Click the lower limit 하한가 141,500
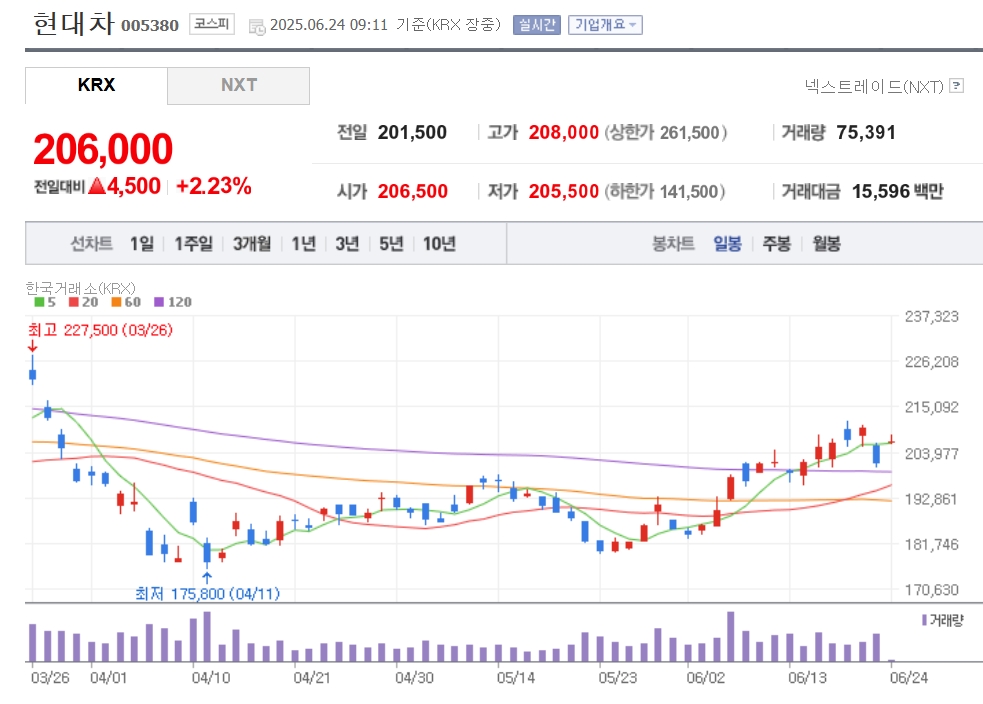Screen dimensions: 983x704 point(666,191)
